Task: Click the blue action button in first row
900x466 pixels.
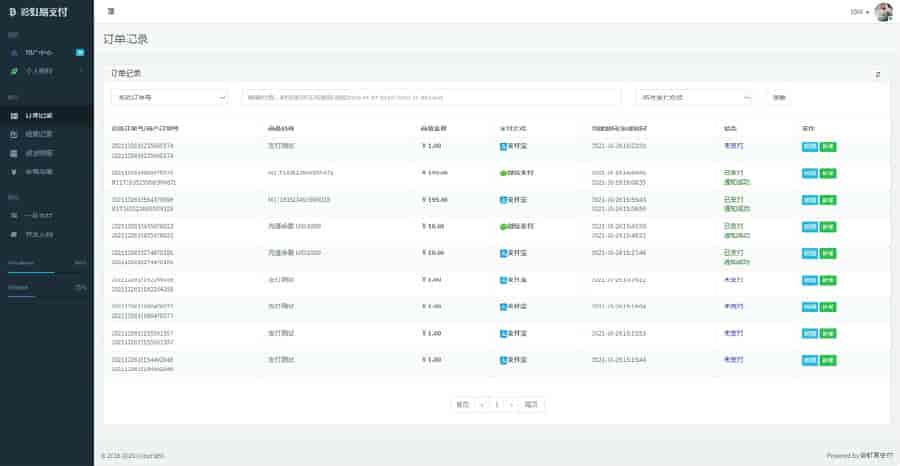Action: (809, 146)
